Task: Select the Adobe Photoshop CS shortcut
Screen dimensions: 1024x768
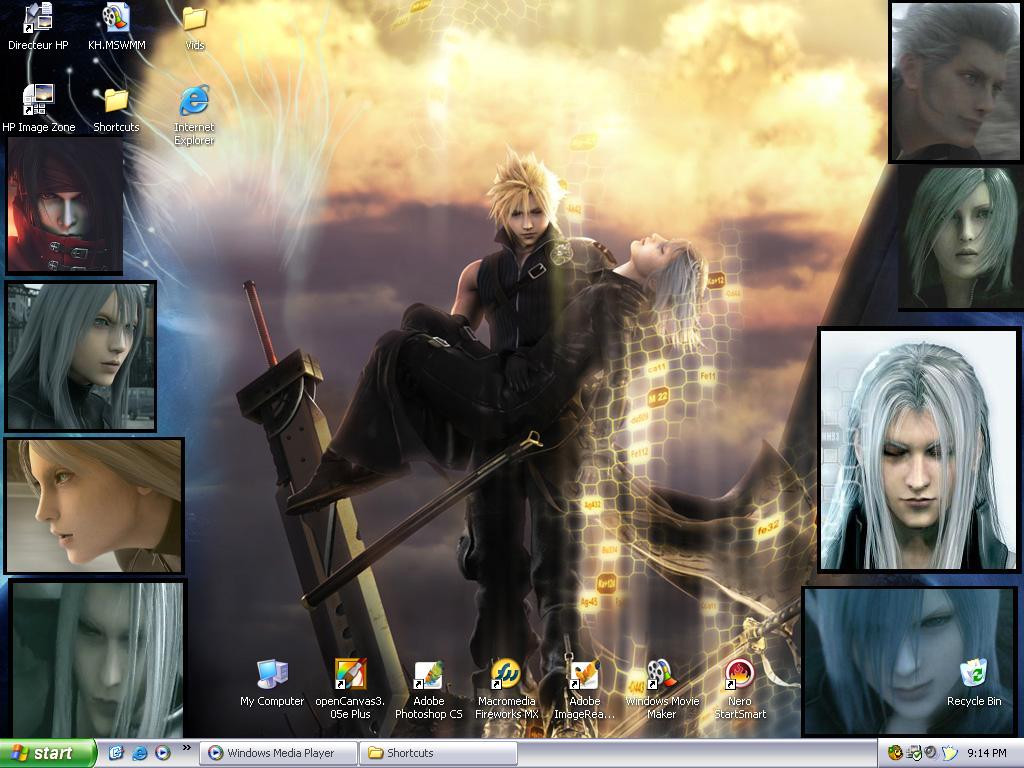Action: pos(428,690)
